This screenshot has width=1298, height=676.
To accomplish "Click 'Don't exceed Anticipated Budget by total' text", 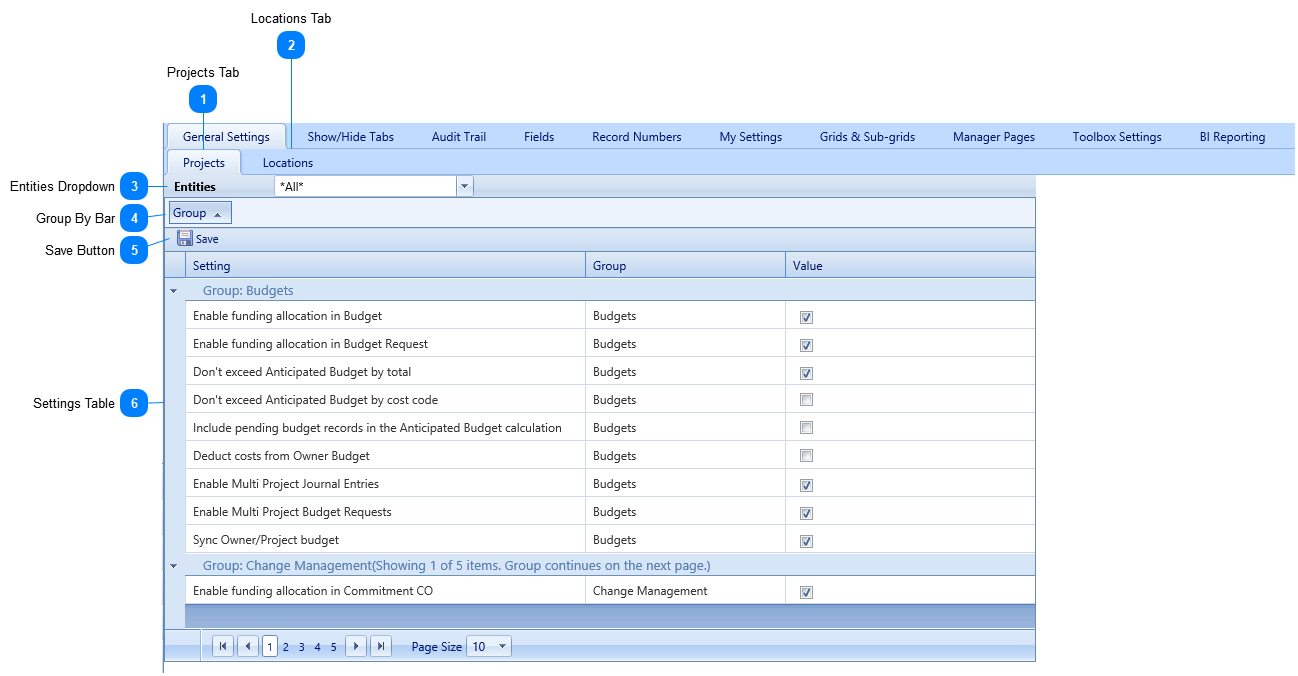I will [x=302, y=372].
